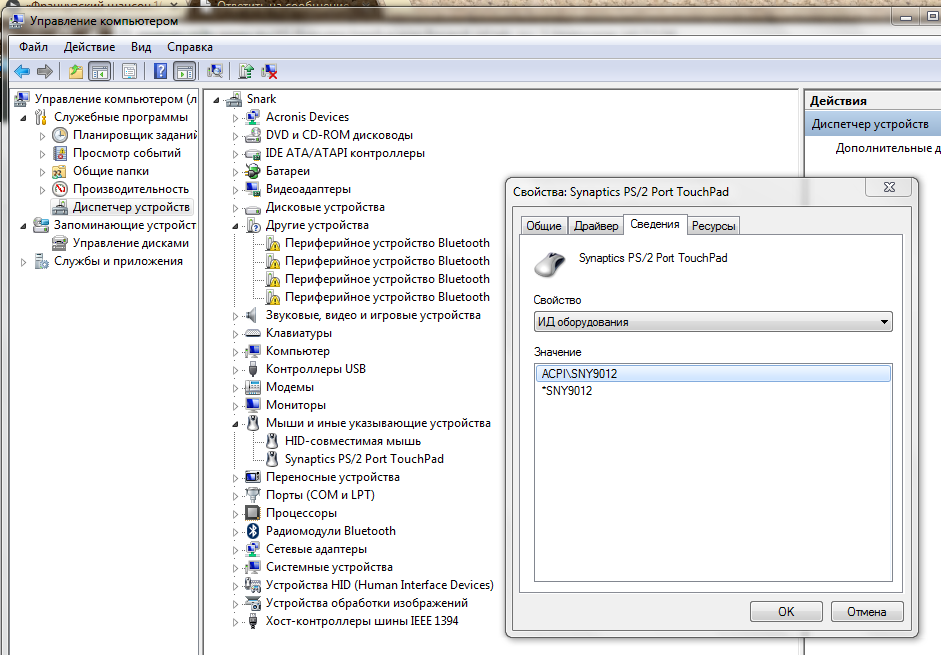The width and height of the screenshot is (941, 655).
Task: Open the Действие menu
Action: click(90, 47)
